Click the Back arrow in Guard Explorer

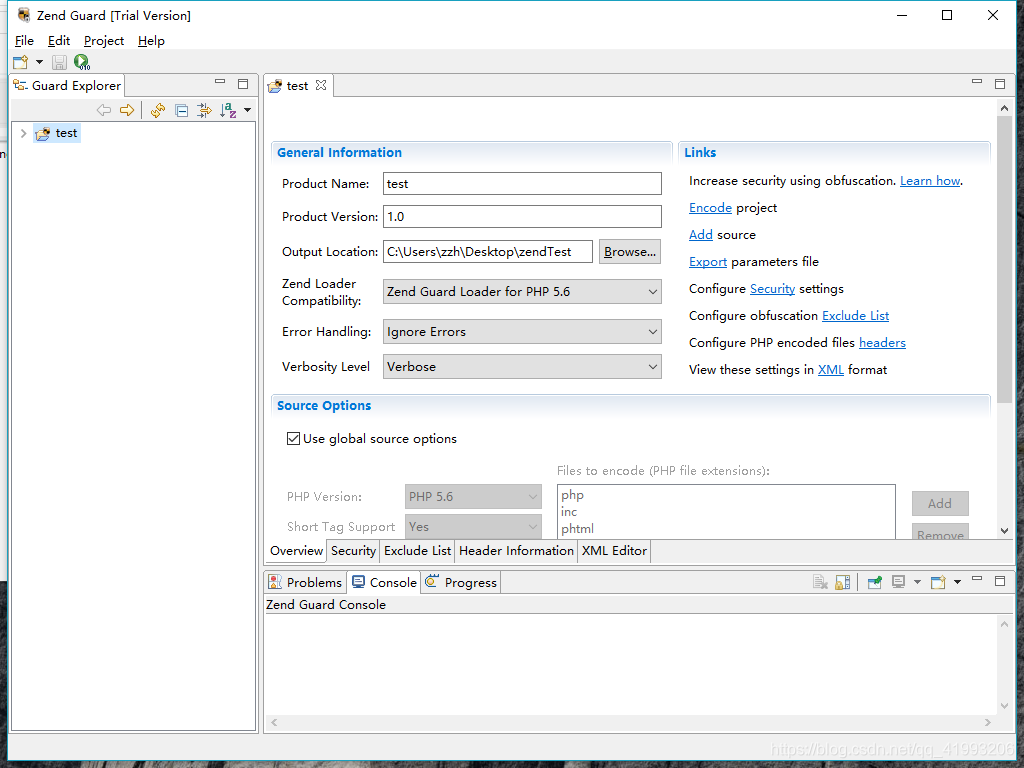(104, 110)
